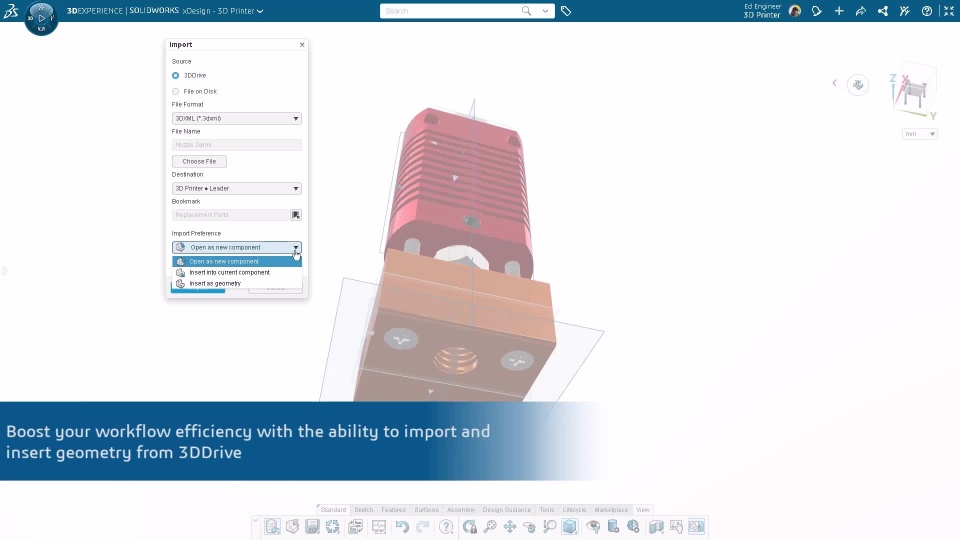Collapse the view panel with left chevron
Image resolution: width=960 pixels, height=540 pixels.
tap(834, 83)
